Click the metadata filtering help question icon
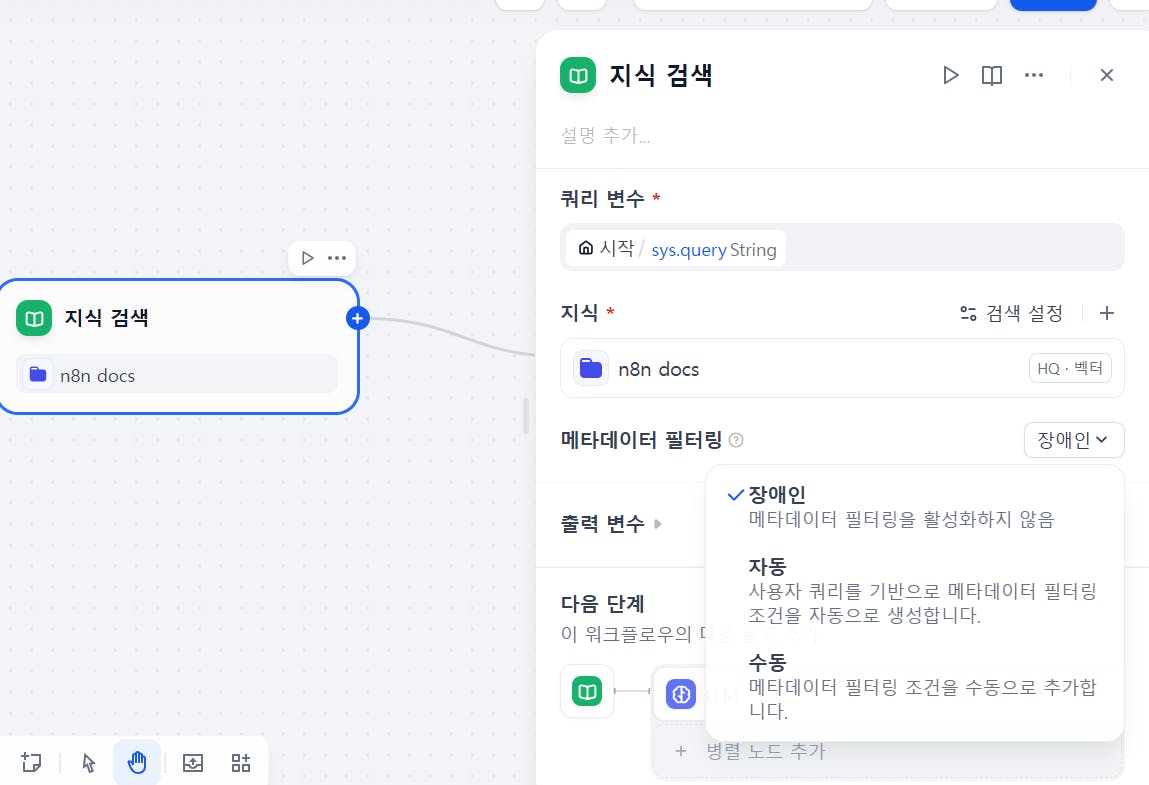Image resolution: width=1149 pixels, height=785 pixels. click(737, 440)
